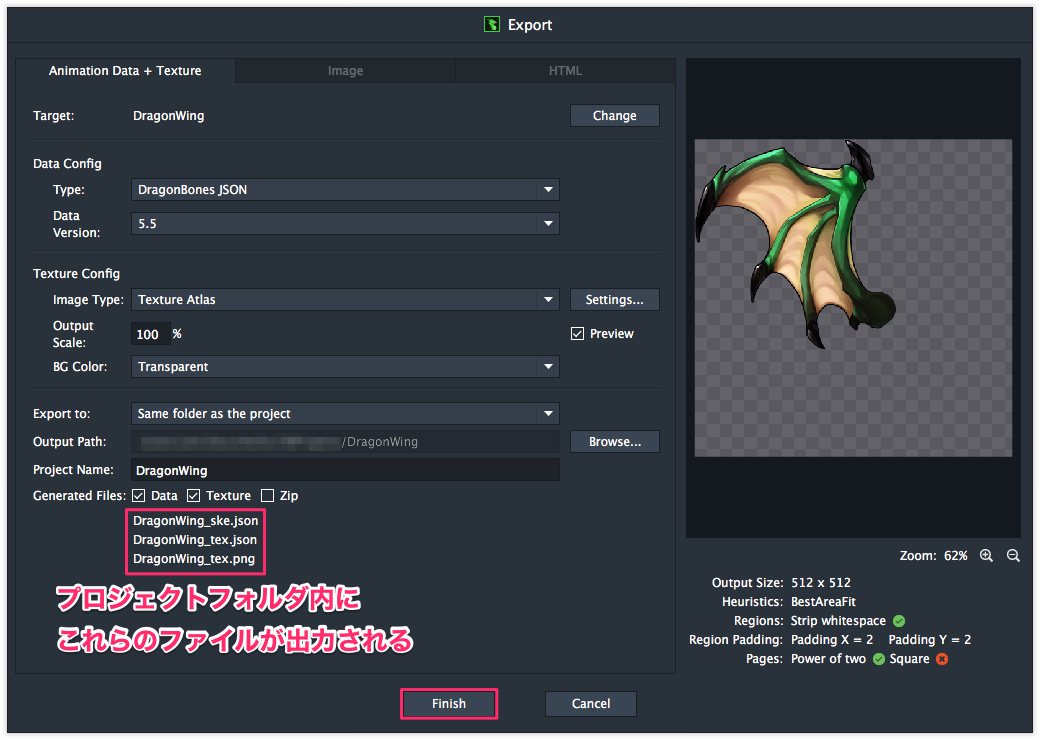Open the Type dropdown showing DragonBones JSON
The image size is (1040, 740).
tap(345, 190)
